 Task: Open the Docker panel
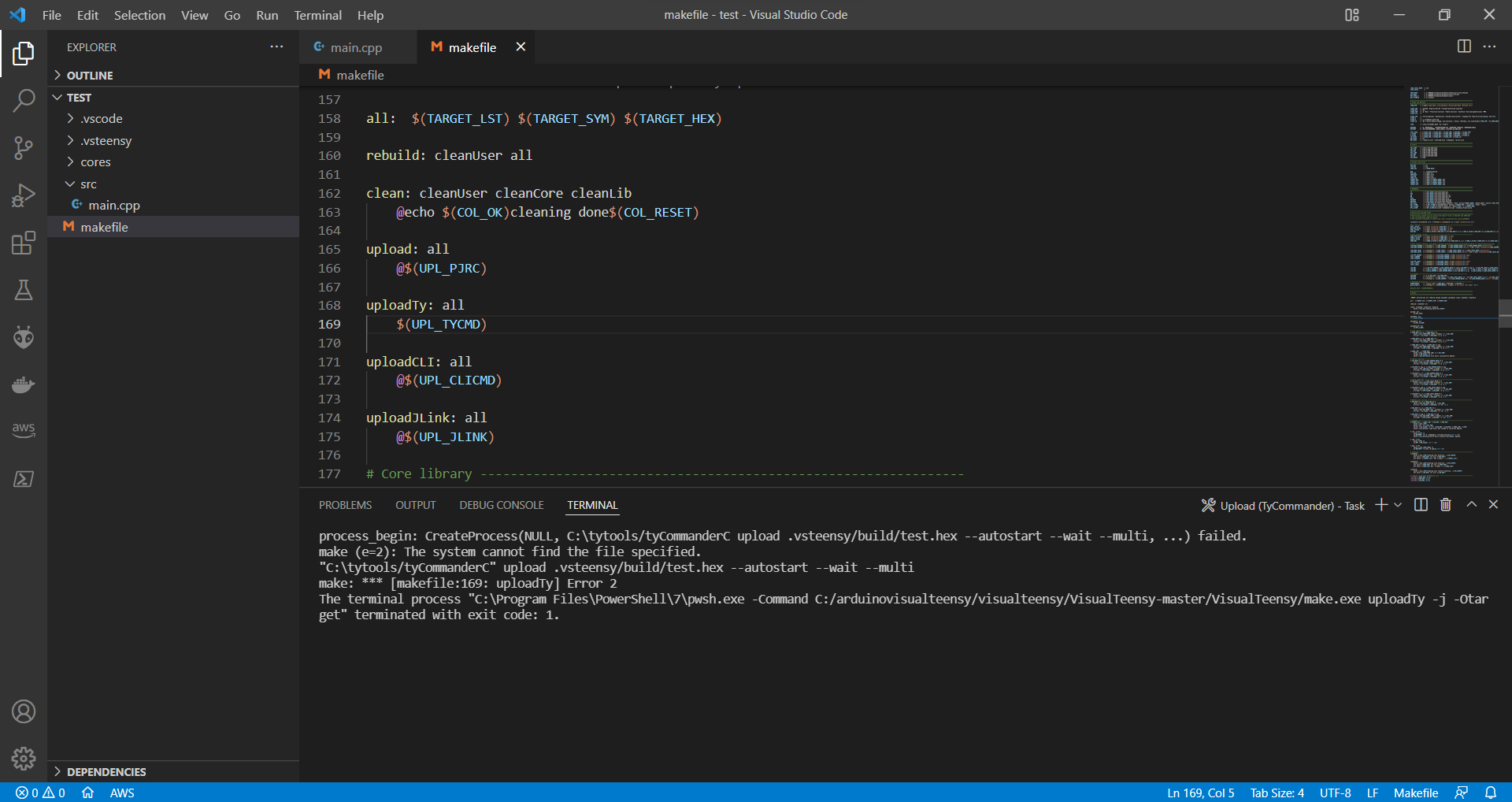(24, 384)
